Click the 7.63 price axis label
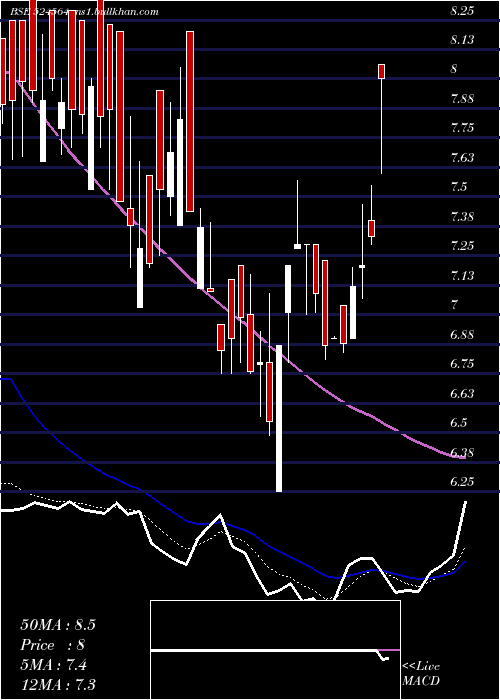Image resolution: width=500 pixels, height=700 pixels. coord(462,158)
